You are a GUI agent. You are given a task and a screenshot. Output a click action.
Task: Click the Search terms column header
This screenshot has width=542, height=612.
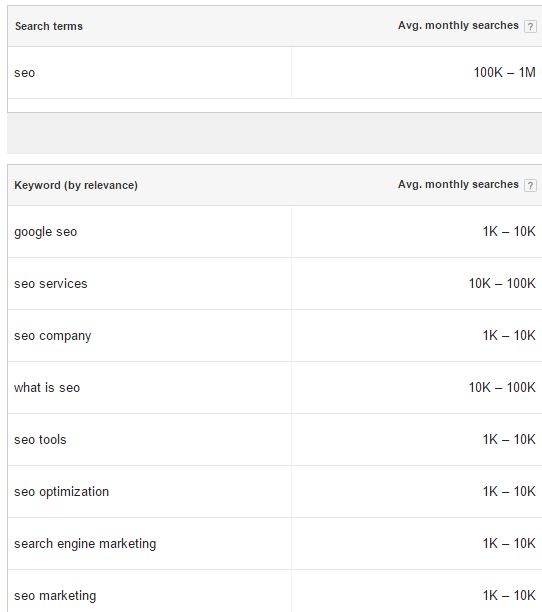click(49, 26)
